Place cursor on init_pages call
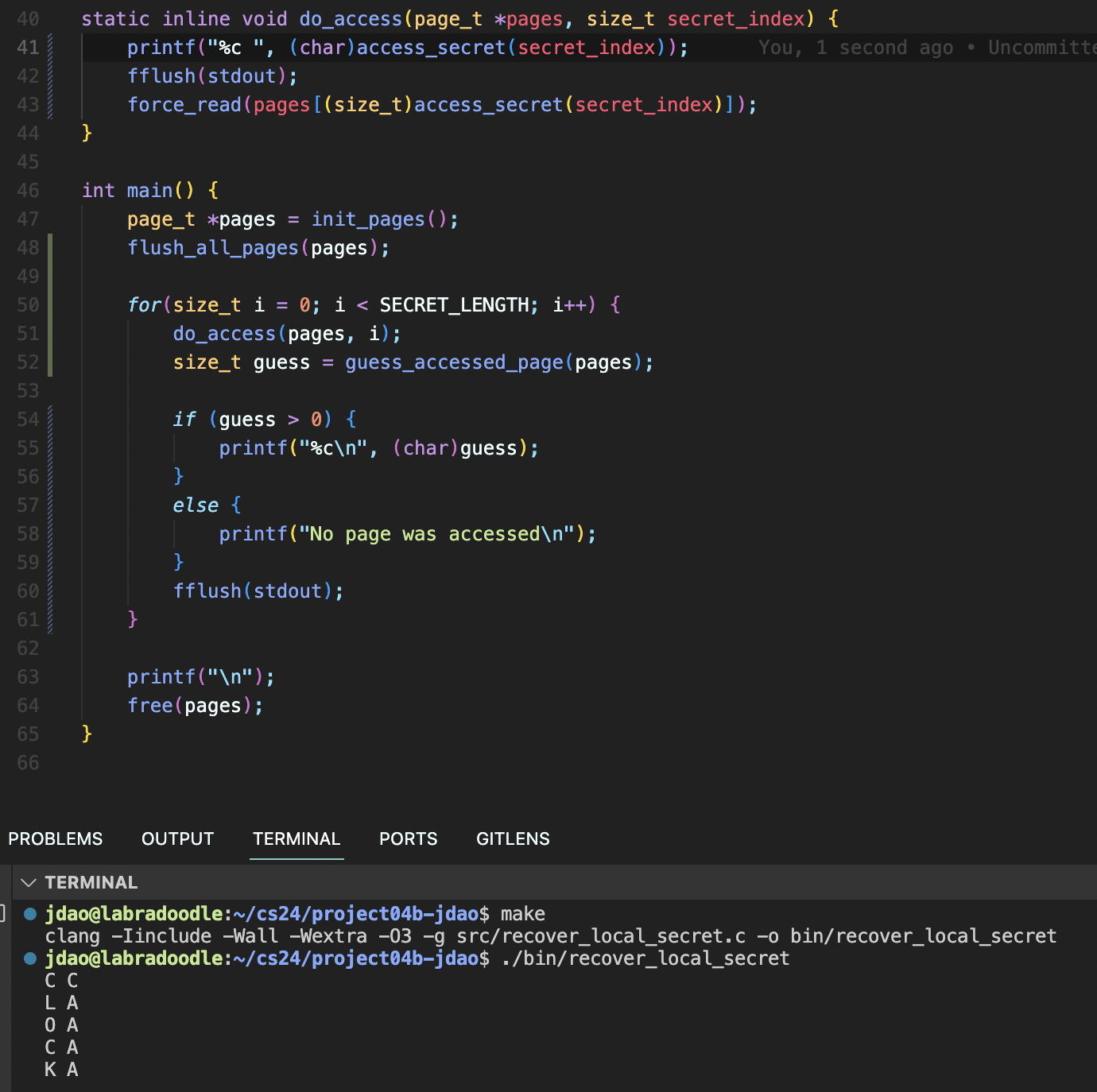The image size is (1097, 1092). (368, 219)
